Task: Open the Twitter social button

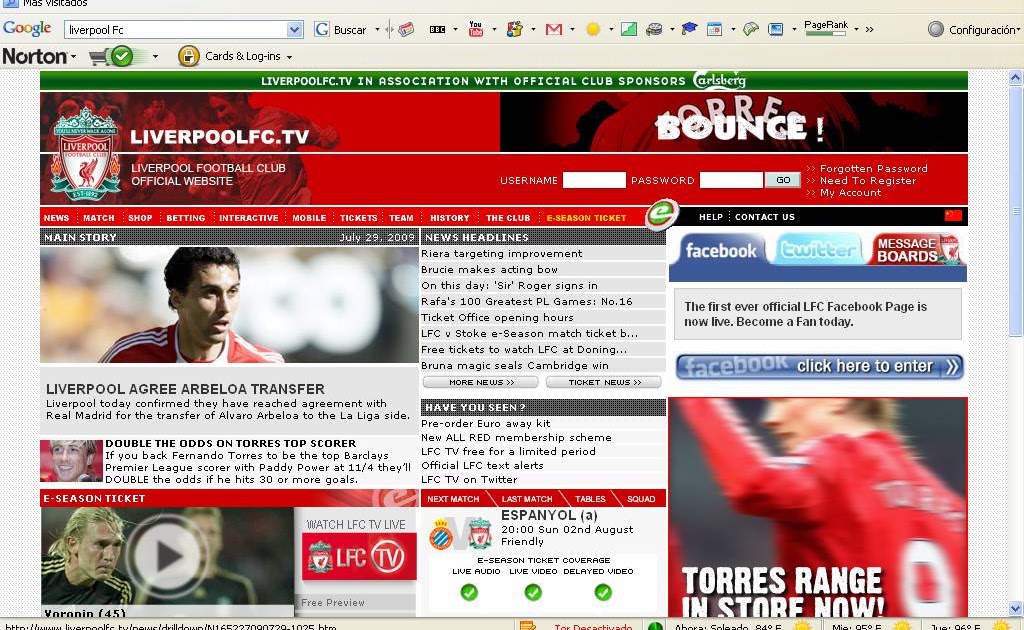Action: pyautogui.click(x=818, y=250)
